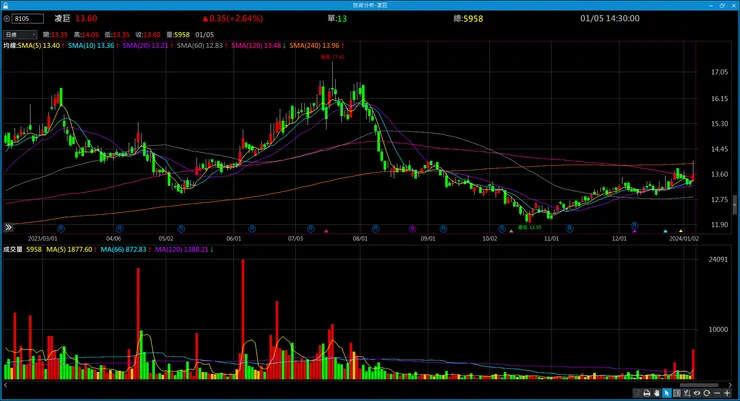Click the right-edge panel collapse handle
This screenshot has height=401, width=740.
tap(734, 205)
